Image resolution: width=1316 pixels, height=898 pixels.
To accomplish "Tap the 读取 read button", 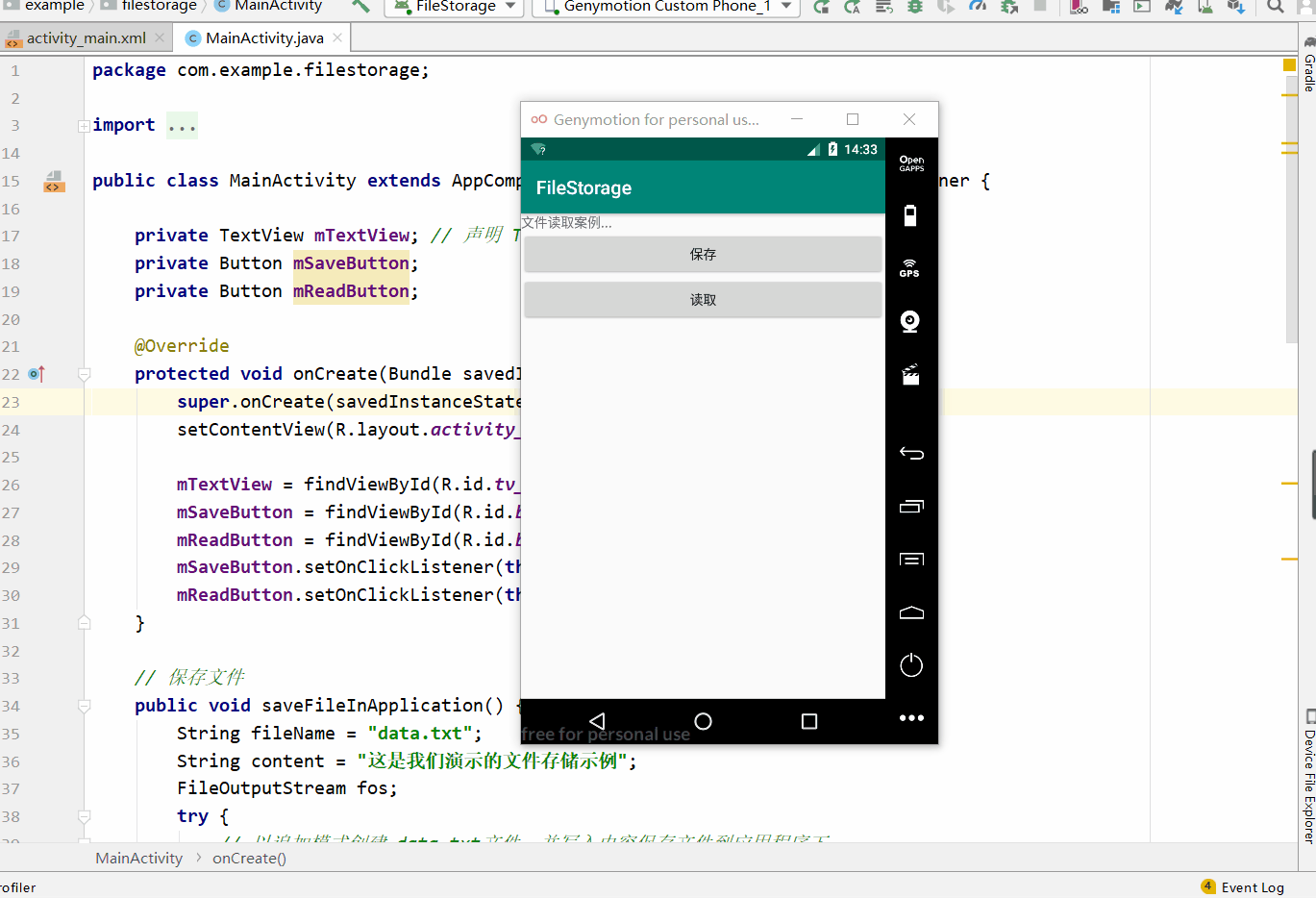I will coord(703,300).
